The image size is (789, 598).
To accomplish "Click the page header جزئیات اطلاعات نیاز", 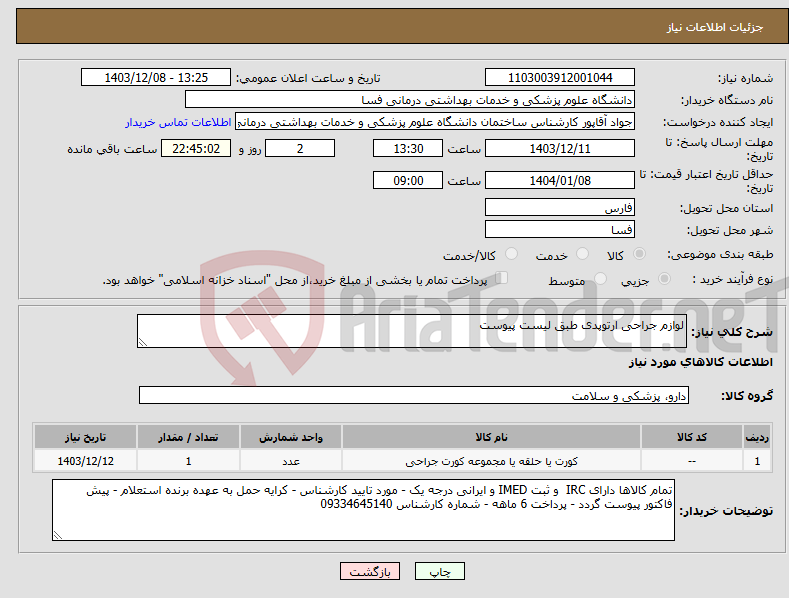I will pos(715,27).
